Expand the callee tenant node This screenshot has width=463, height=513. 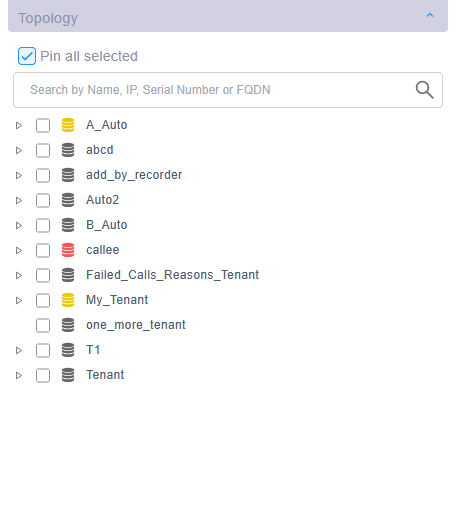[x=19, y=250]
